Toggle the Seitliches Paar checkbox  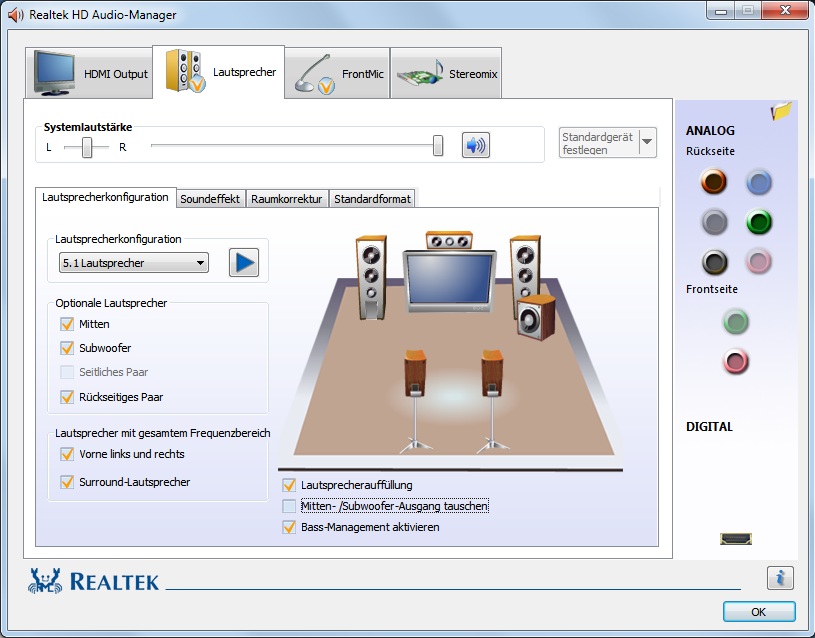(x=67, y=372)
